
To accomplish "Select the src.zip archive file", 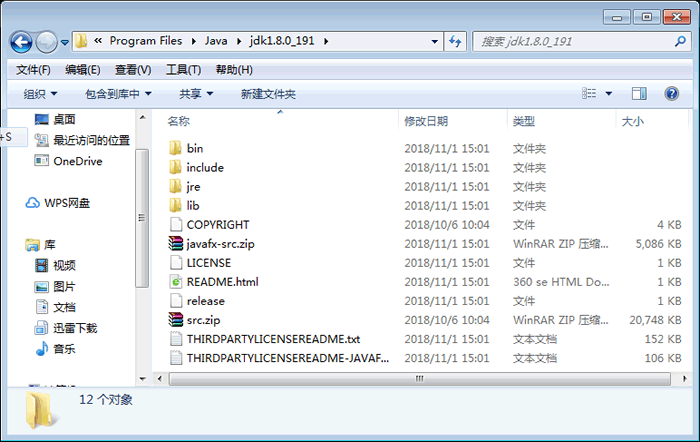I will pos(203,320).
